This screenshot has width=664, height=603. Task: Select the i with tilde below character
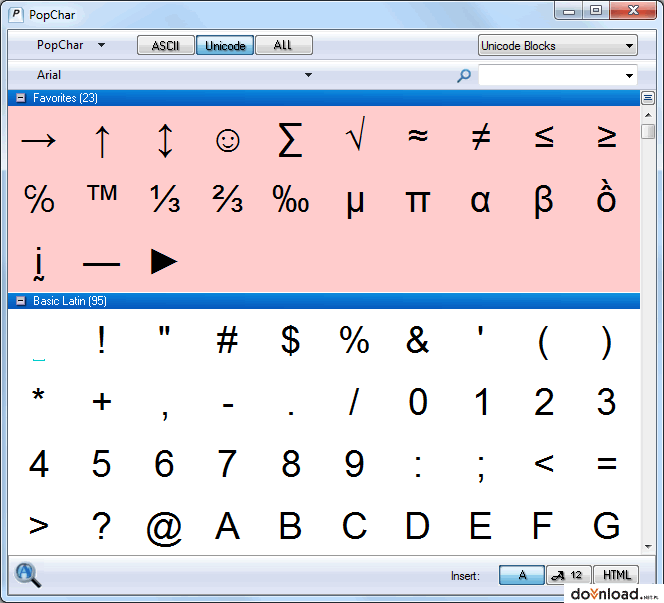coord(39,263)
